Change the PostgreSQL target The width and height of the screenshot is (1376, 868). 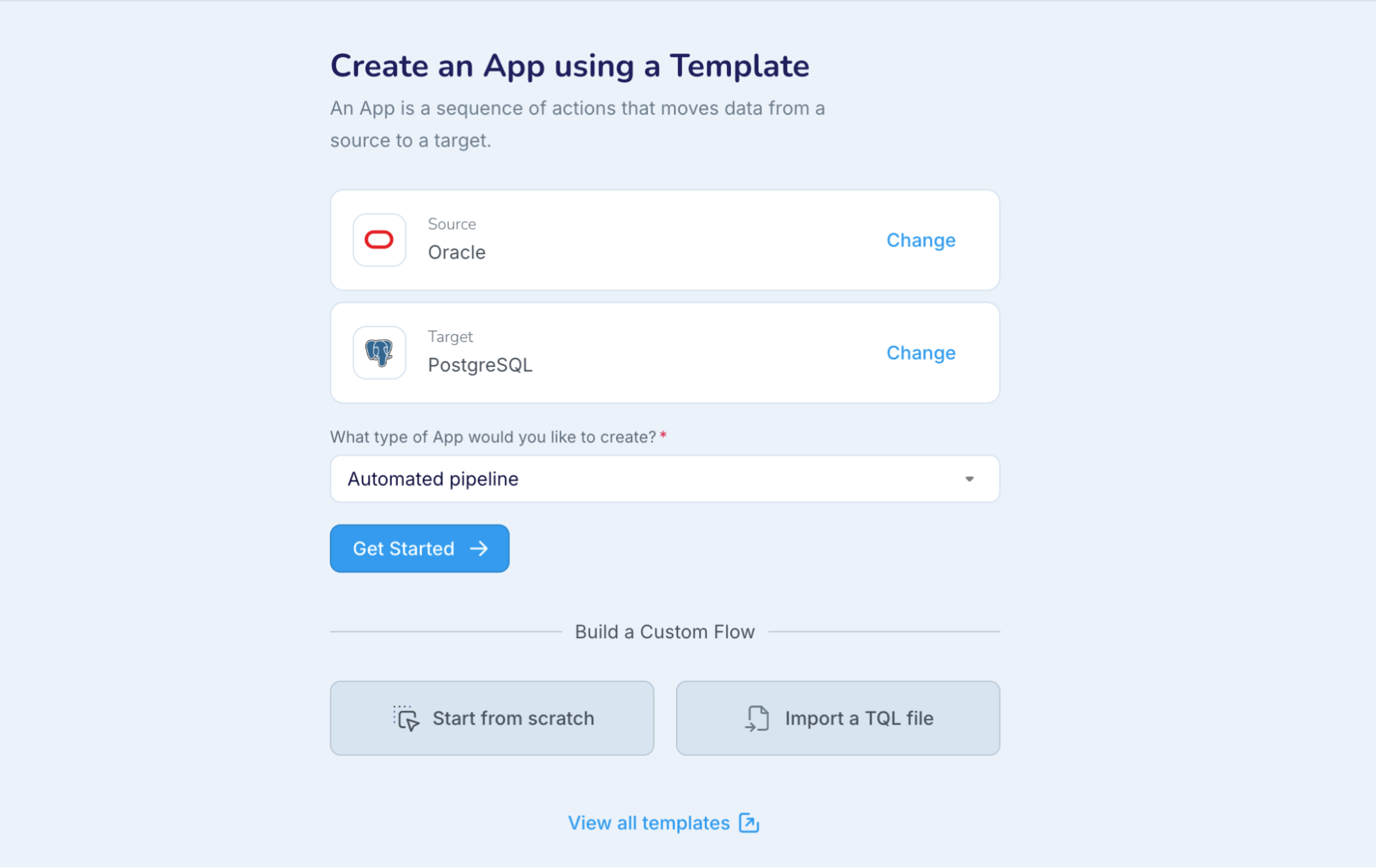click(920, 353)
